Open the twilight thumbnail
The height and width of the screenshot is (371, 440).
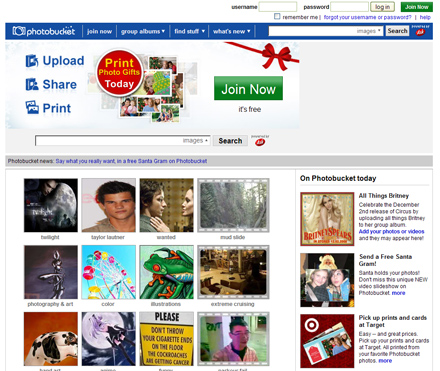point(51,205)
